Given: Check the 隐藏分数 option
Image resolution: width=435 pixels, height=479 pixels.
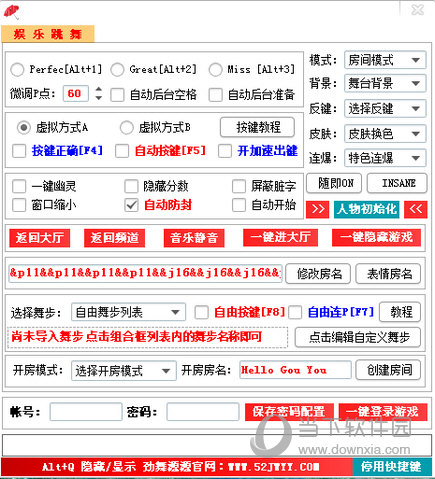Looking at the screenshot, I should (131, 186).
